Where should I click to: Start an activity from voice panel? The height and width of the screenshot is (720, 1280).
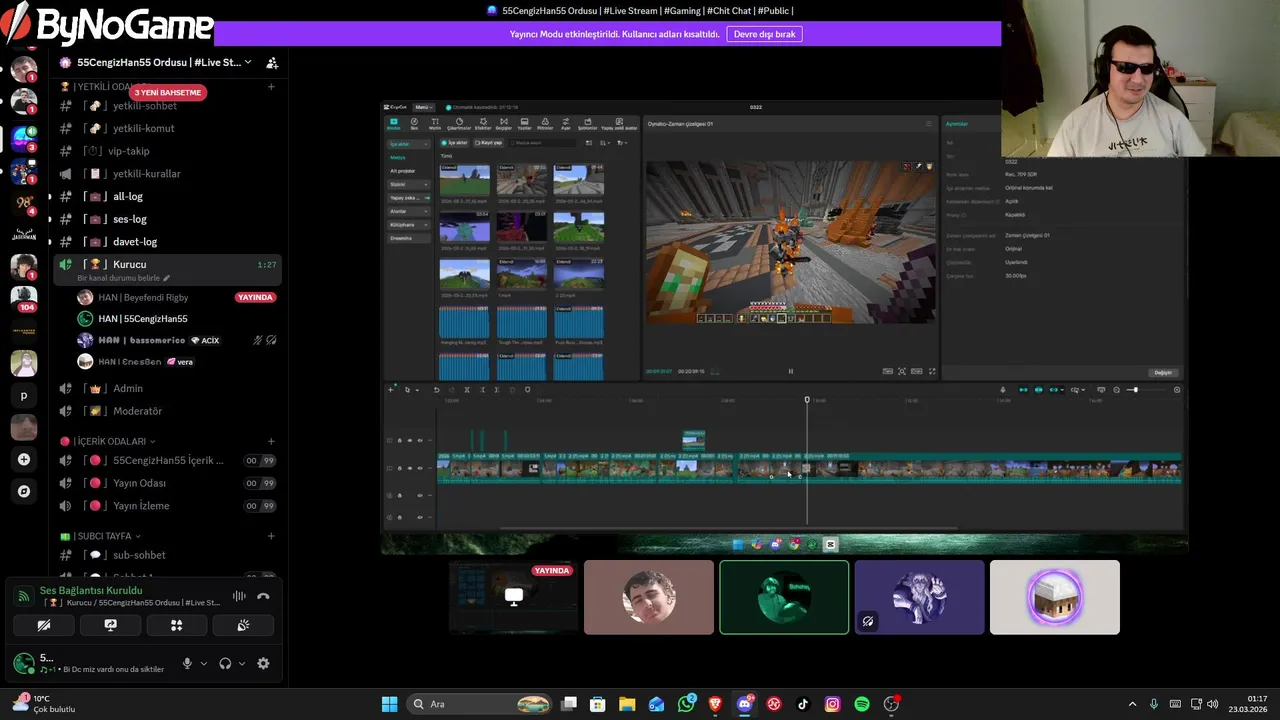(x=176, y=625)
